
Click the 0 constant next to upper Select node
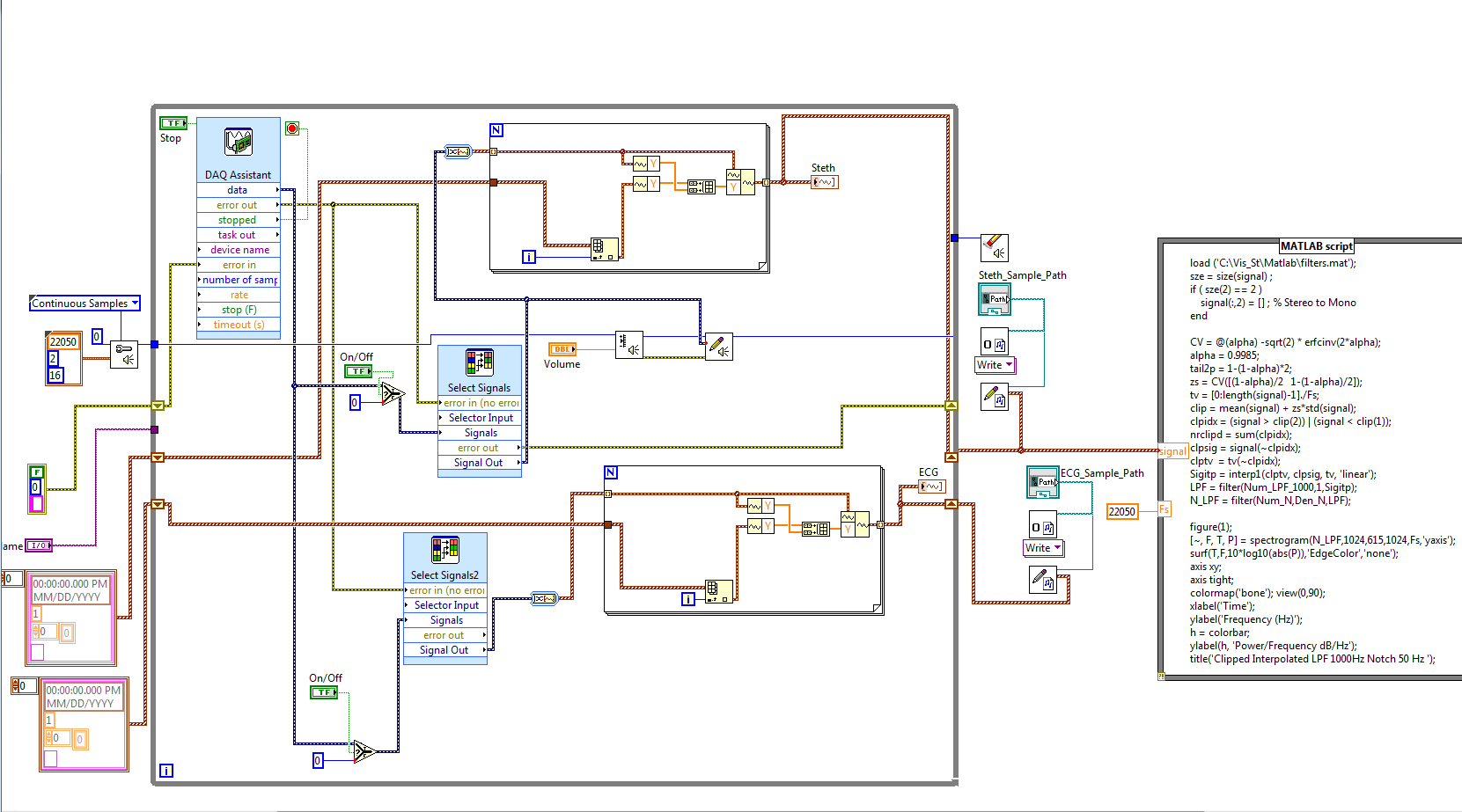click(x=355, y=403)
